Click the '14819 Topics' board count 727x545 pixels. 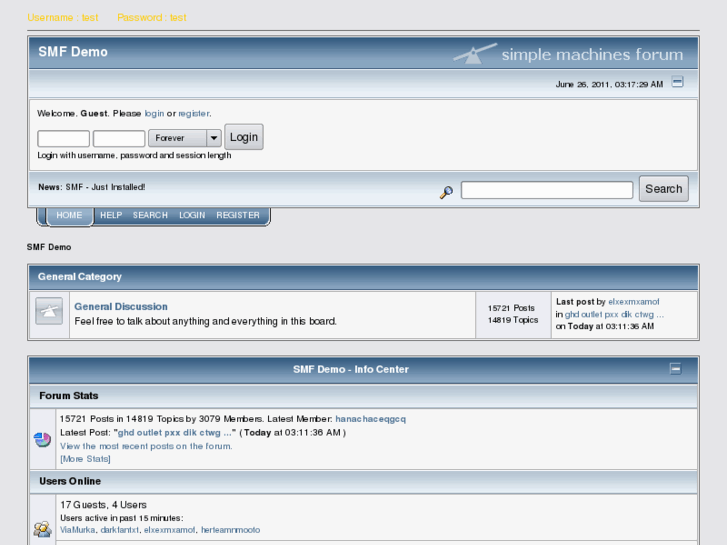click(x=513, y=320)
